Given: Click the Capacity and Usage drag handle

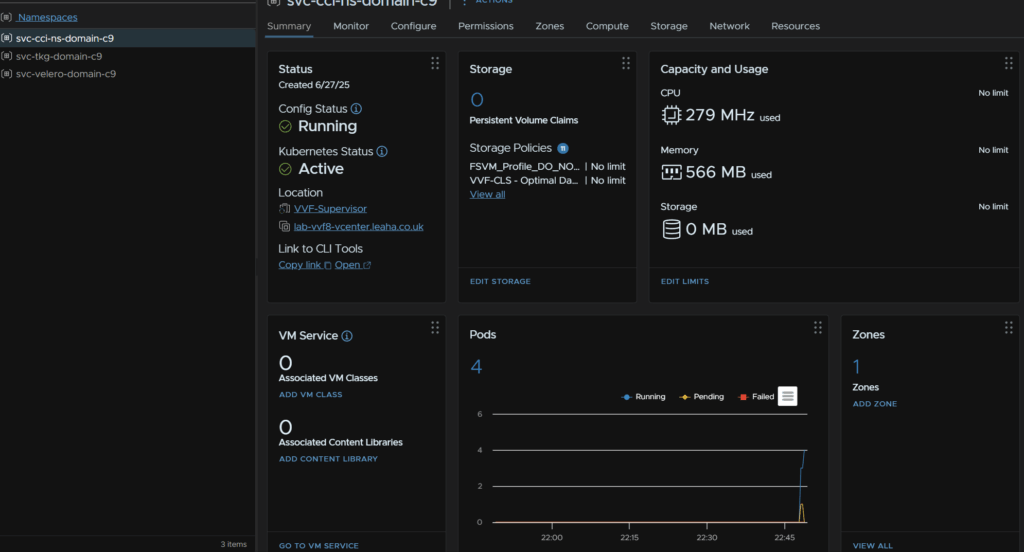Looking at the screenshot, I should coord(1008,63).
